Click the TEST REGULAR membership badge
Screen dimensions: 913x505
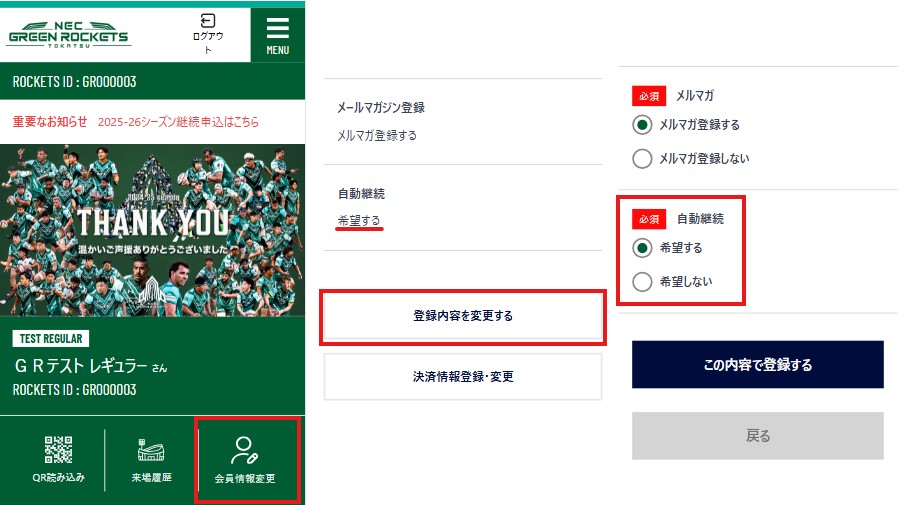51,338
